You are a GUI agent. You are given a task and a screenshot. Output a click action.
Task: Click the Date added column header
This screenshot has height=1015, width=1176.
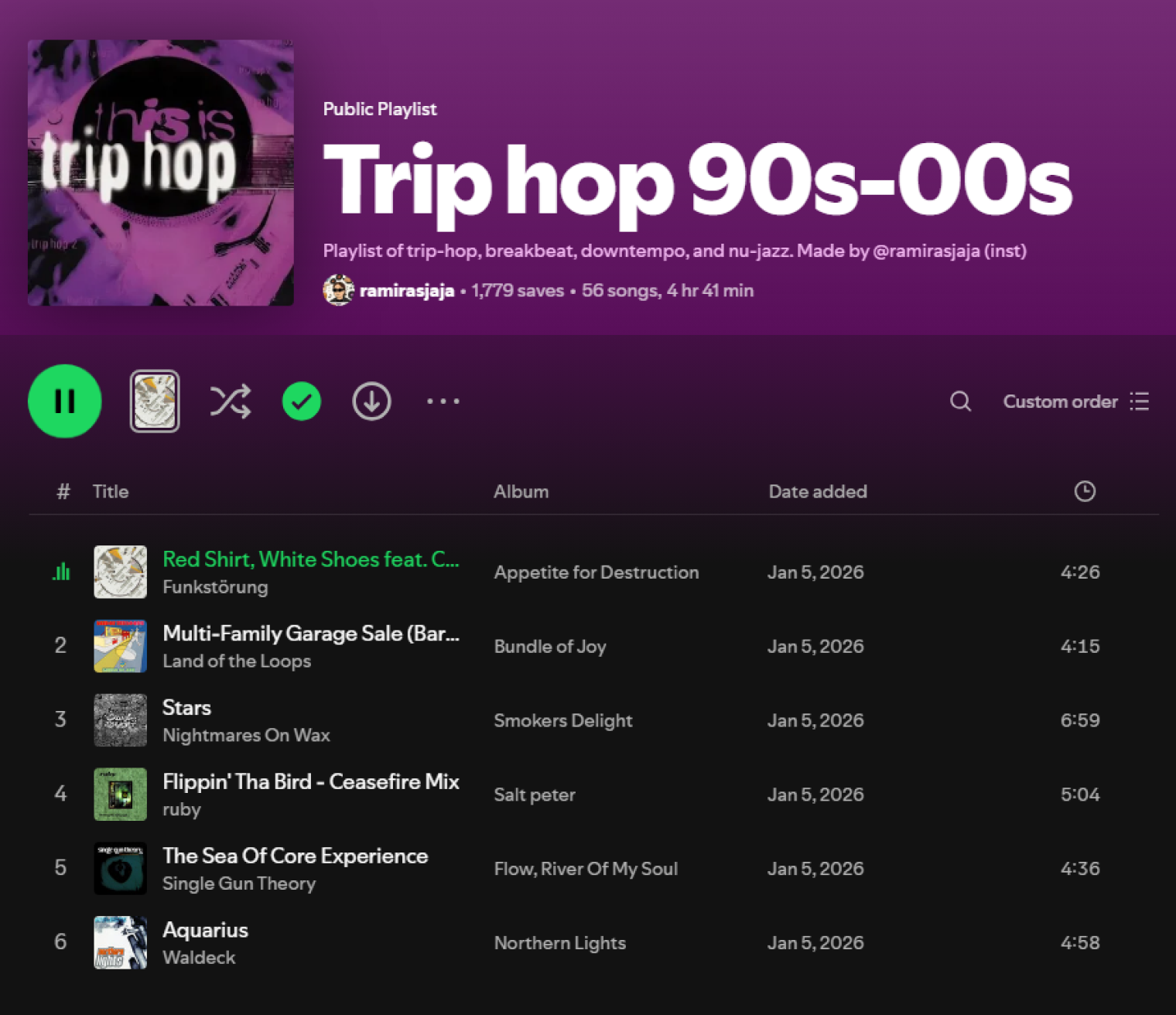coord(817,490)
